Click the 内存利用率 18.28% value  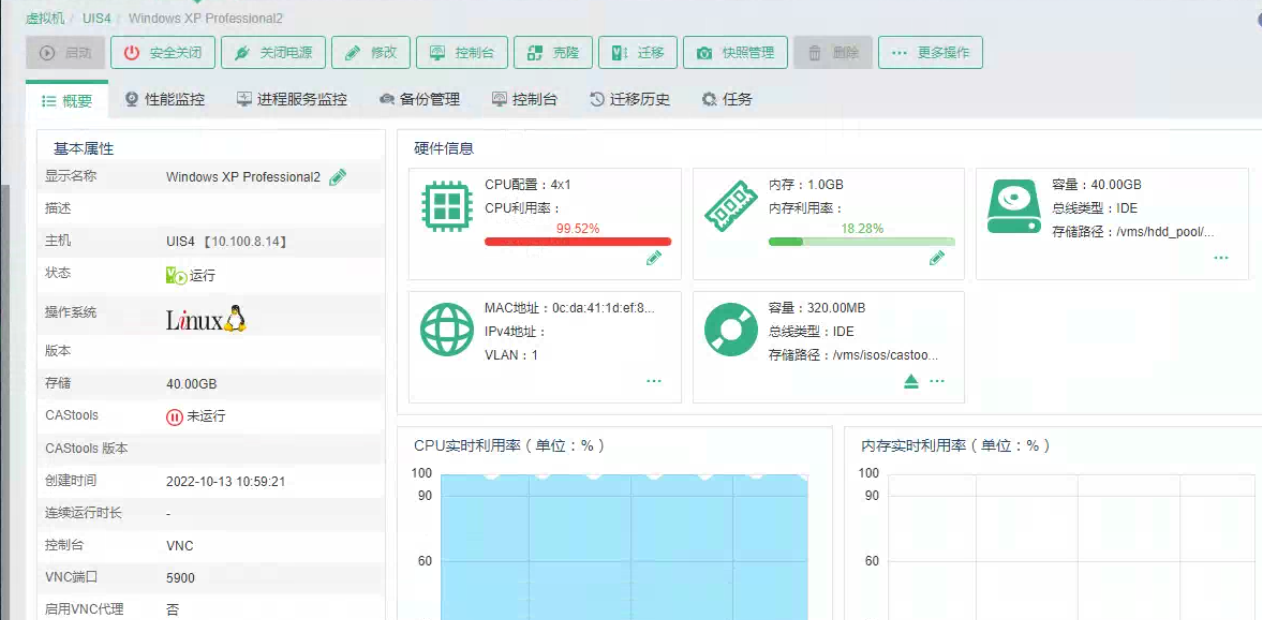[x=862, y=228]
